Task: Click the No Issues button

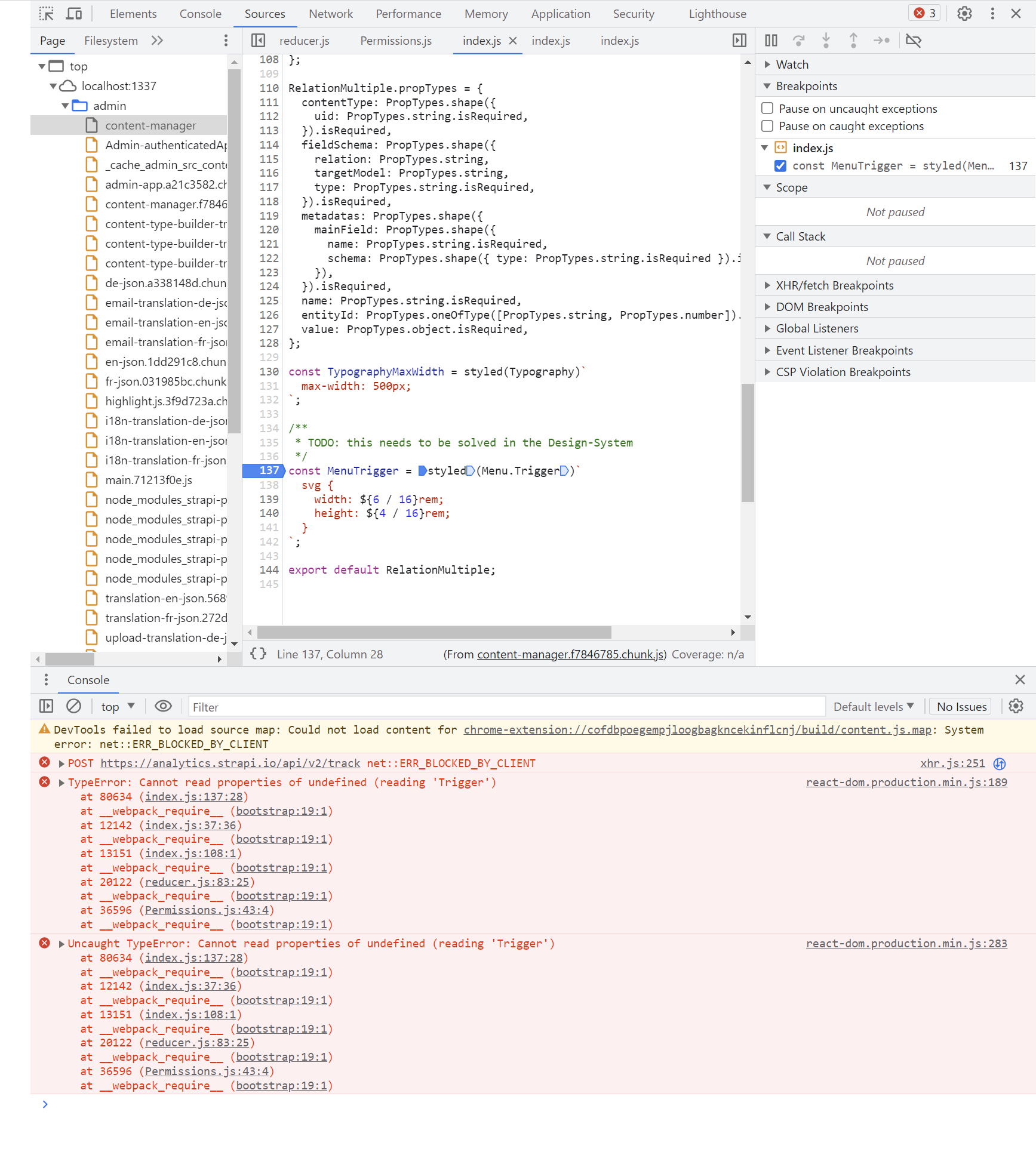Action: coord(960,706)
